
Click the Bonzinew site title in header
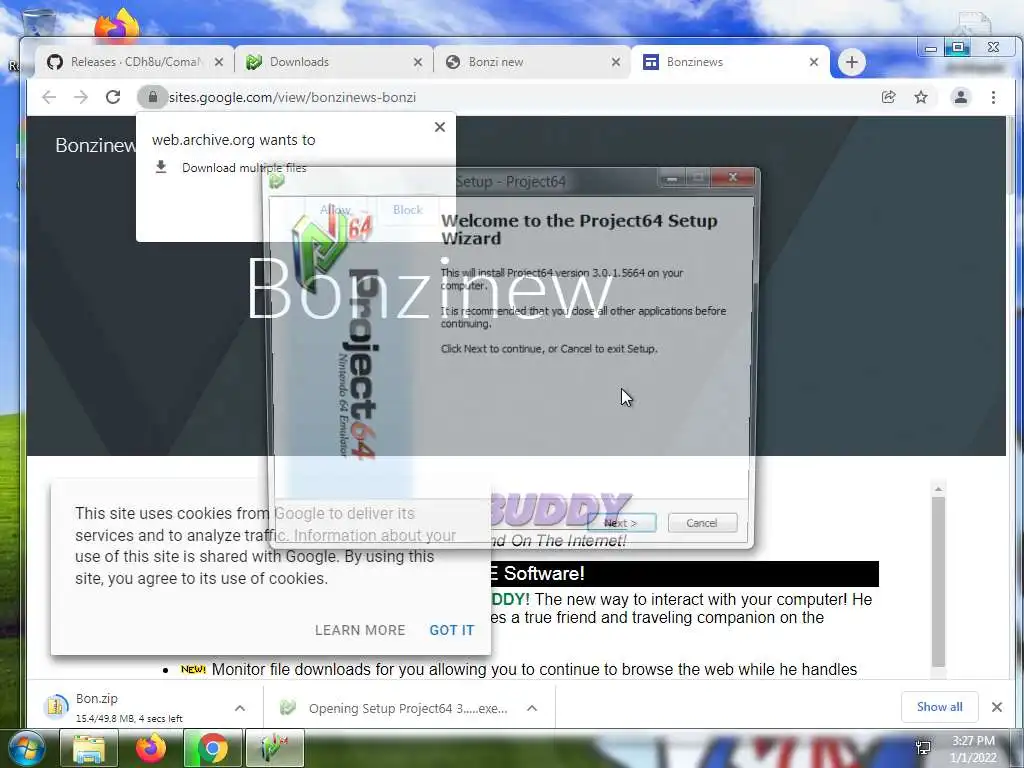[95, 145]
